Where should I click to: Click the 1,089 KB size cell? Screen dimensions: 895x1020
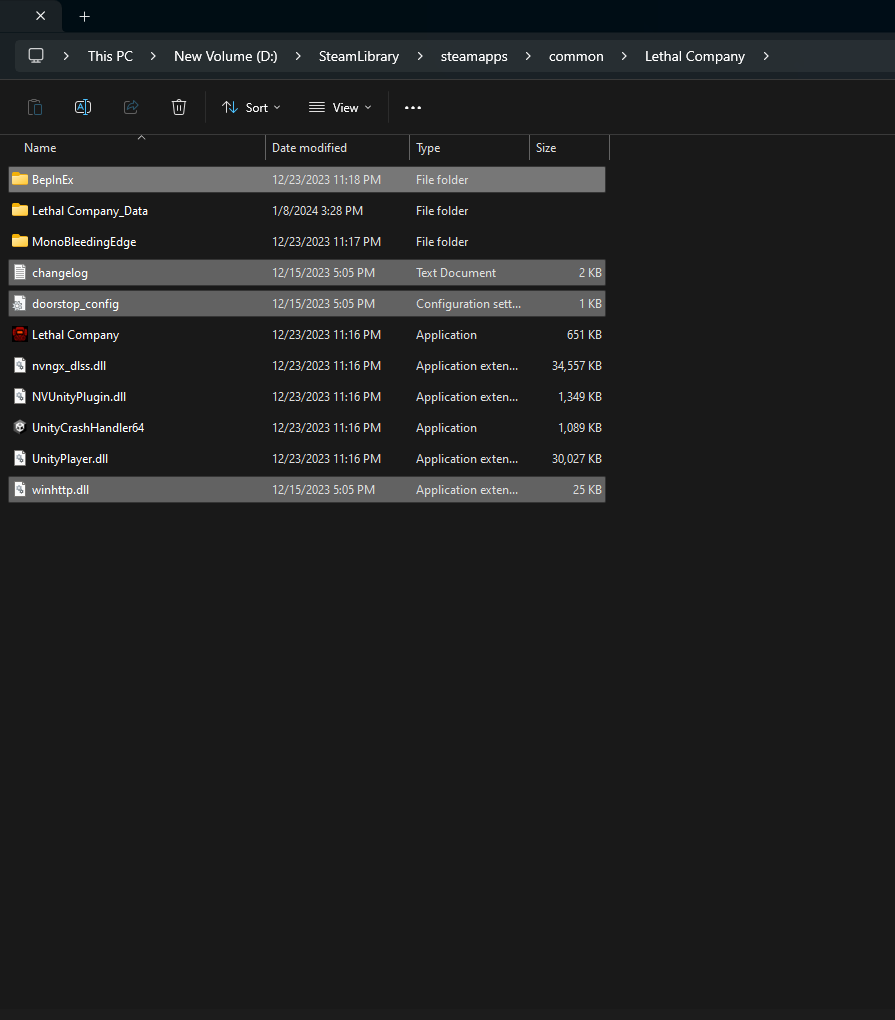[580, 428]
